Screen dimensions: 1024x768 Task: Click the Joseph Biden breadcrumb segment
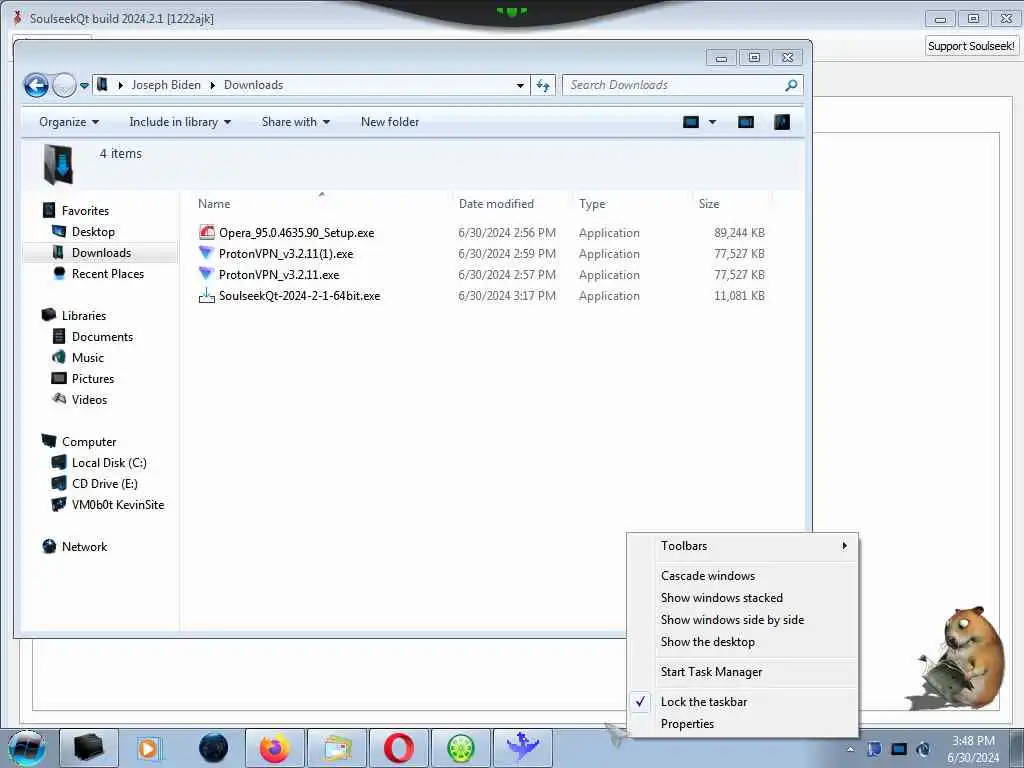point(166,85)
